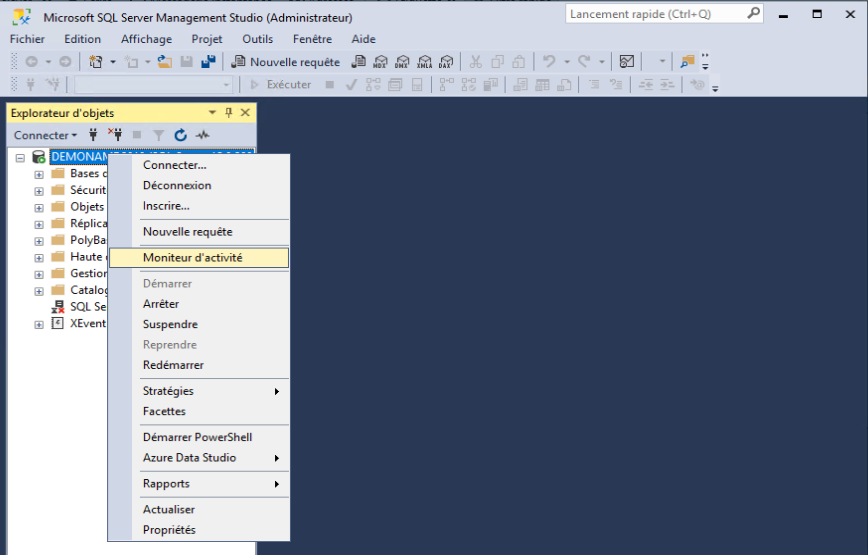Expand the Haute disponibilité folder node
Viewport: 868px width, 555px height.
tap(39, 257)
